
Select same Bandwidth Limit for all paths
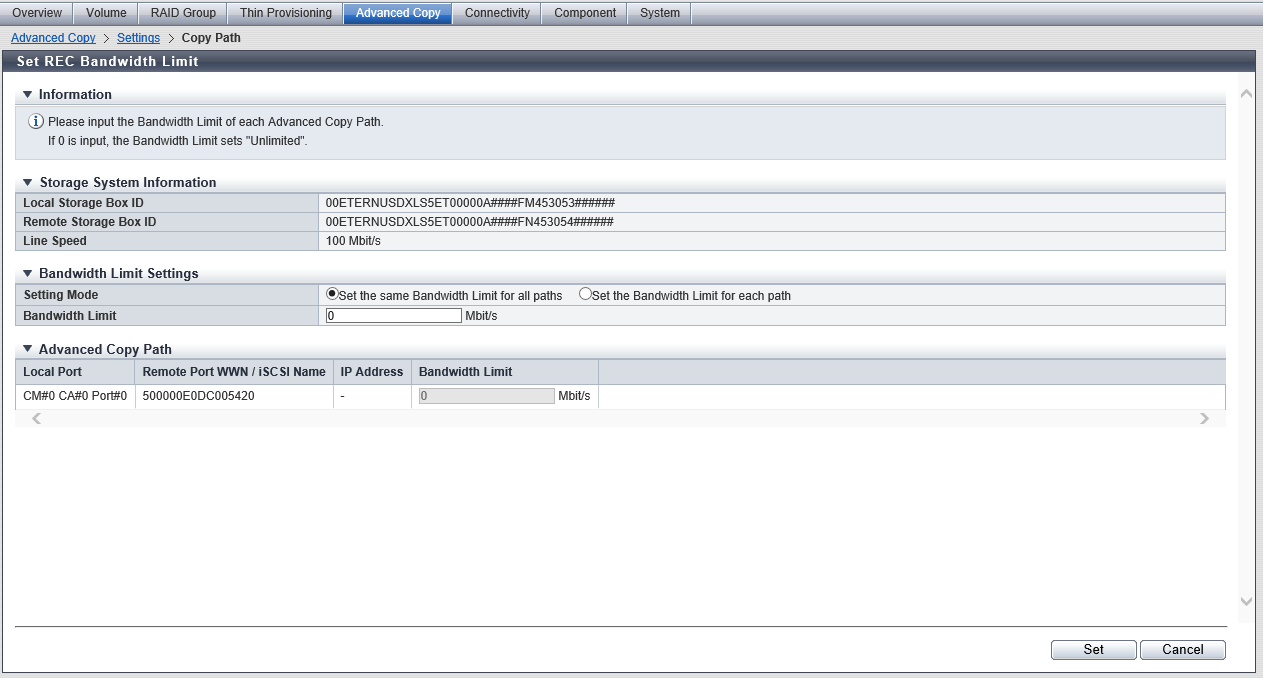tap(333, 294)
